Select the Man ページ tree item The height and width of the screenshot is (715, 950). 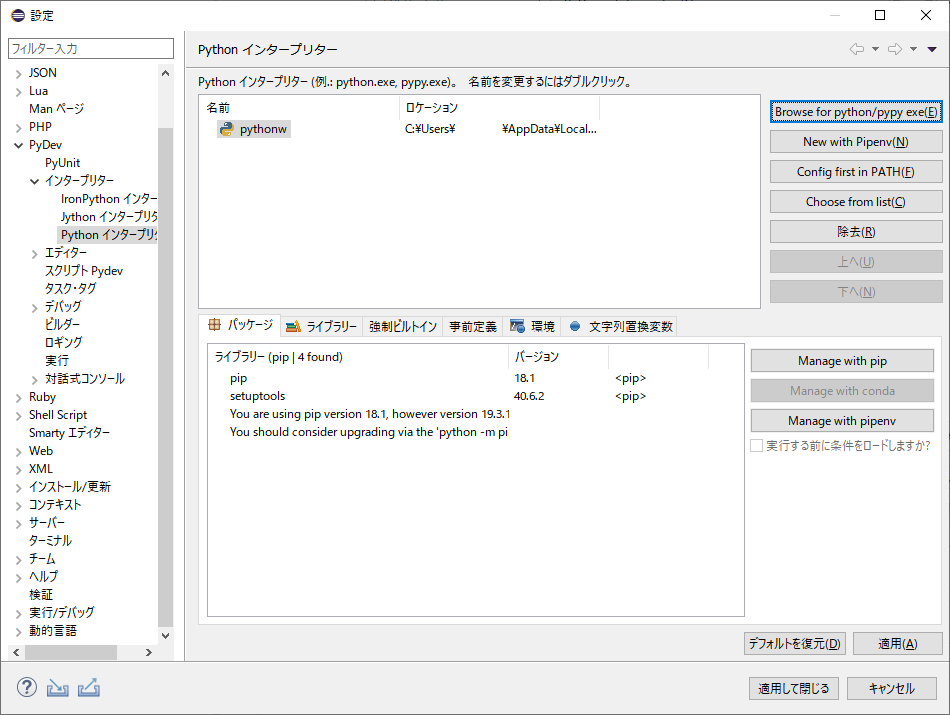[x=56, y=109]
